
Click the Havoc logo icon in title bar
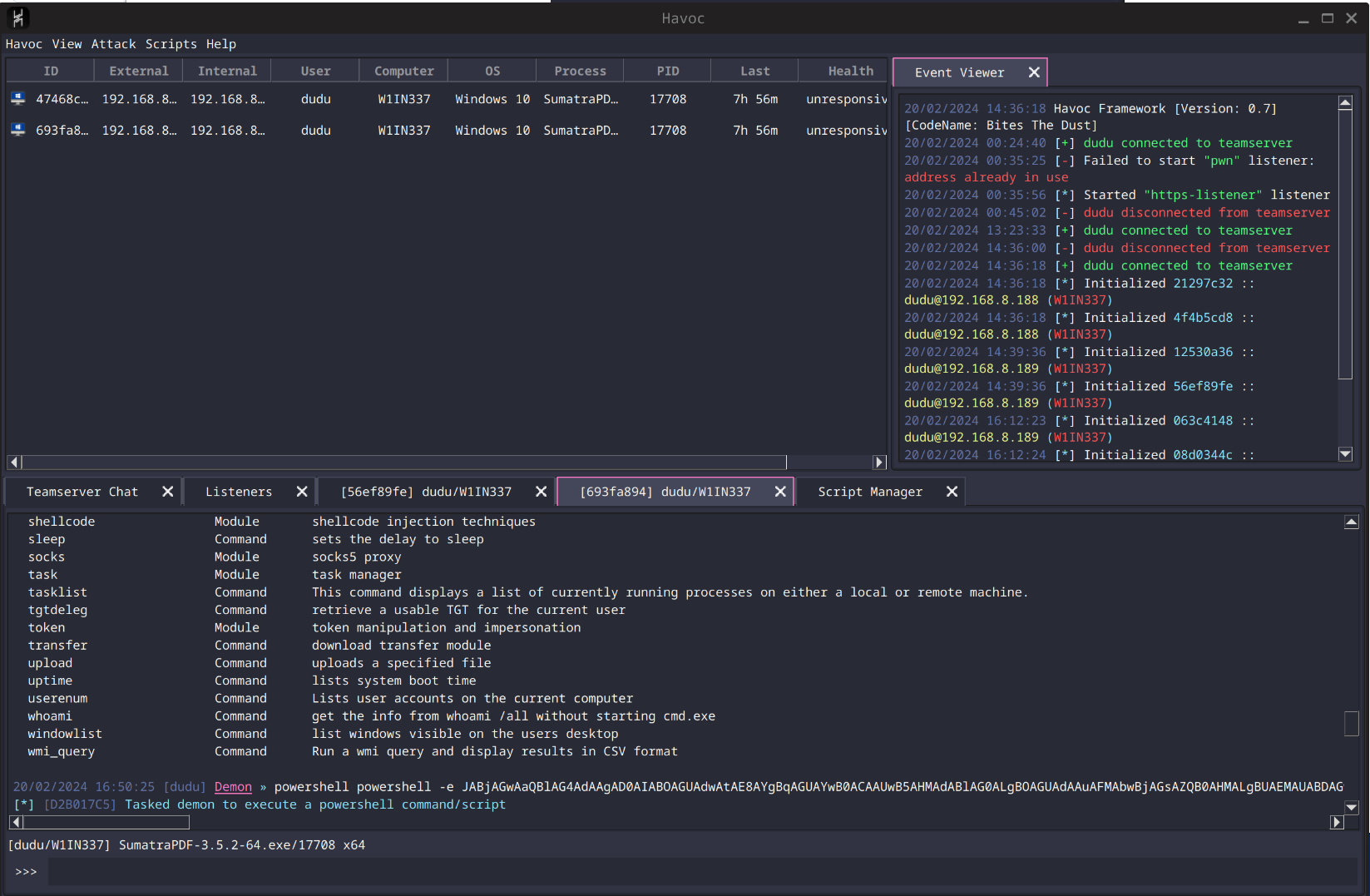click(18, 17)
